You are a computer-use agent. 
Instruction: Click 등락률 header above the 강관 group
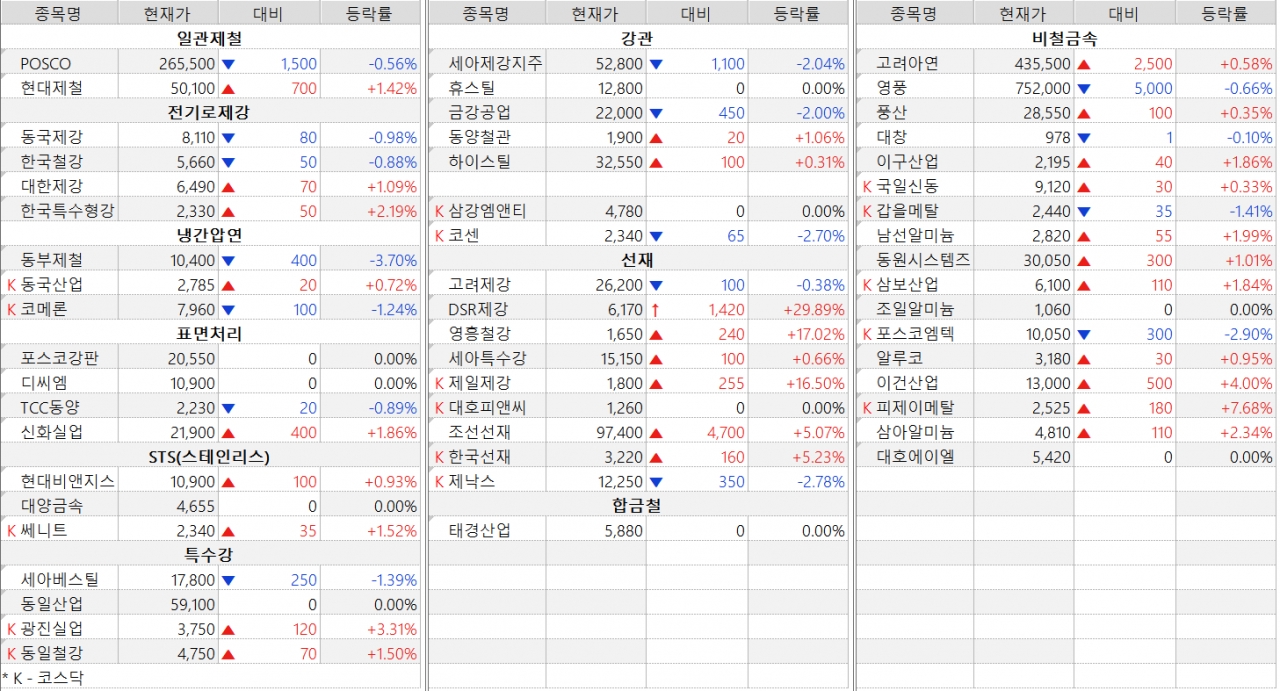click(x=798, y=14)
